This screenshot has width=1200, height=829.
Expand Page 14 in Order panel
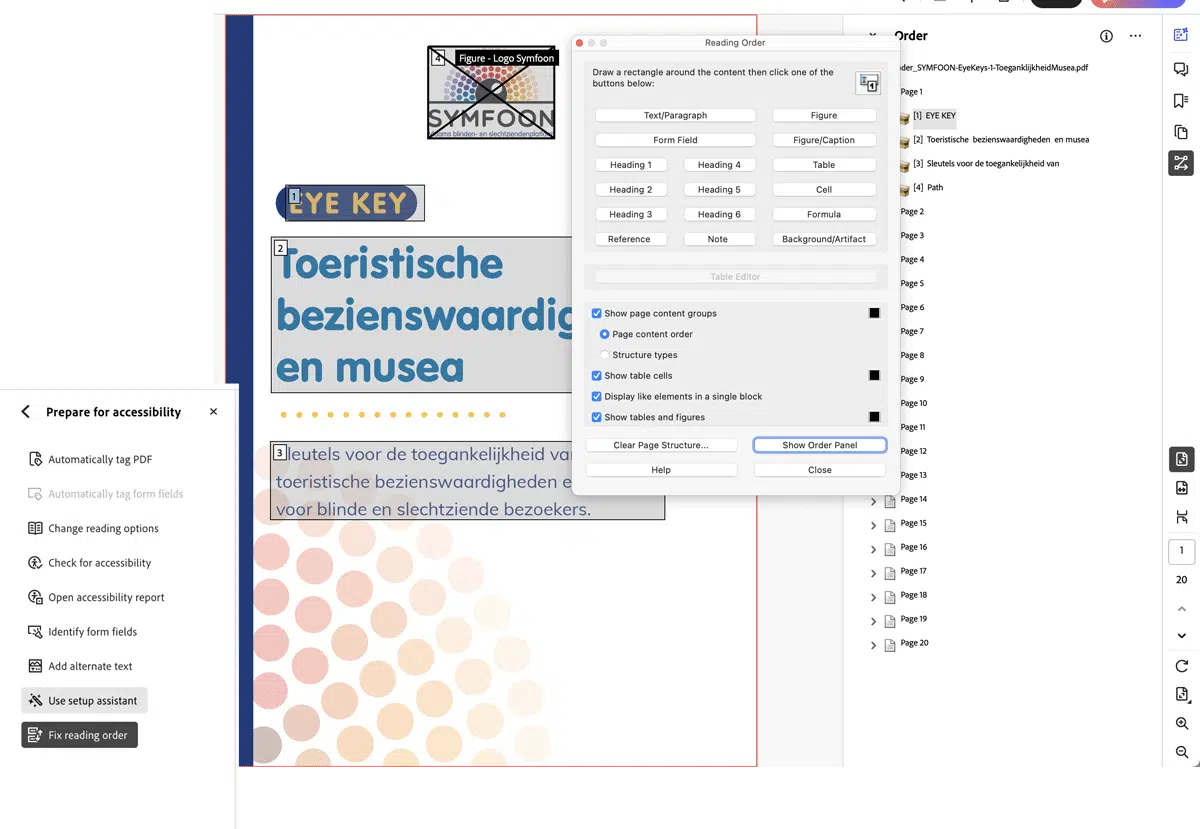point(873,500)
